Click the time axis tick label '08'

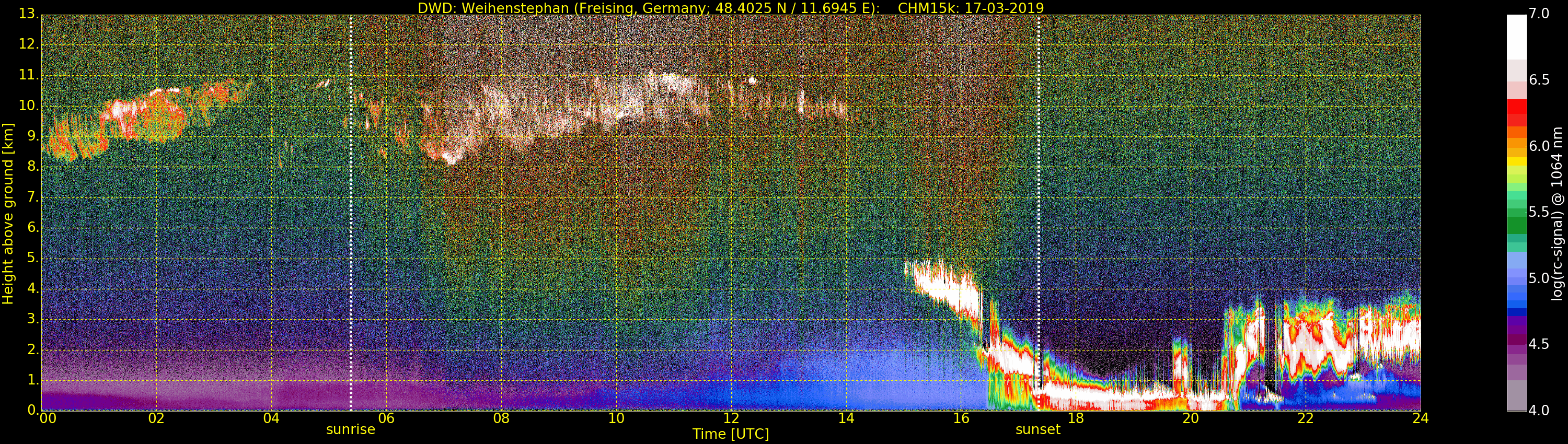tap(501, 418)
